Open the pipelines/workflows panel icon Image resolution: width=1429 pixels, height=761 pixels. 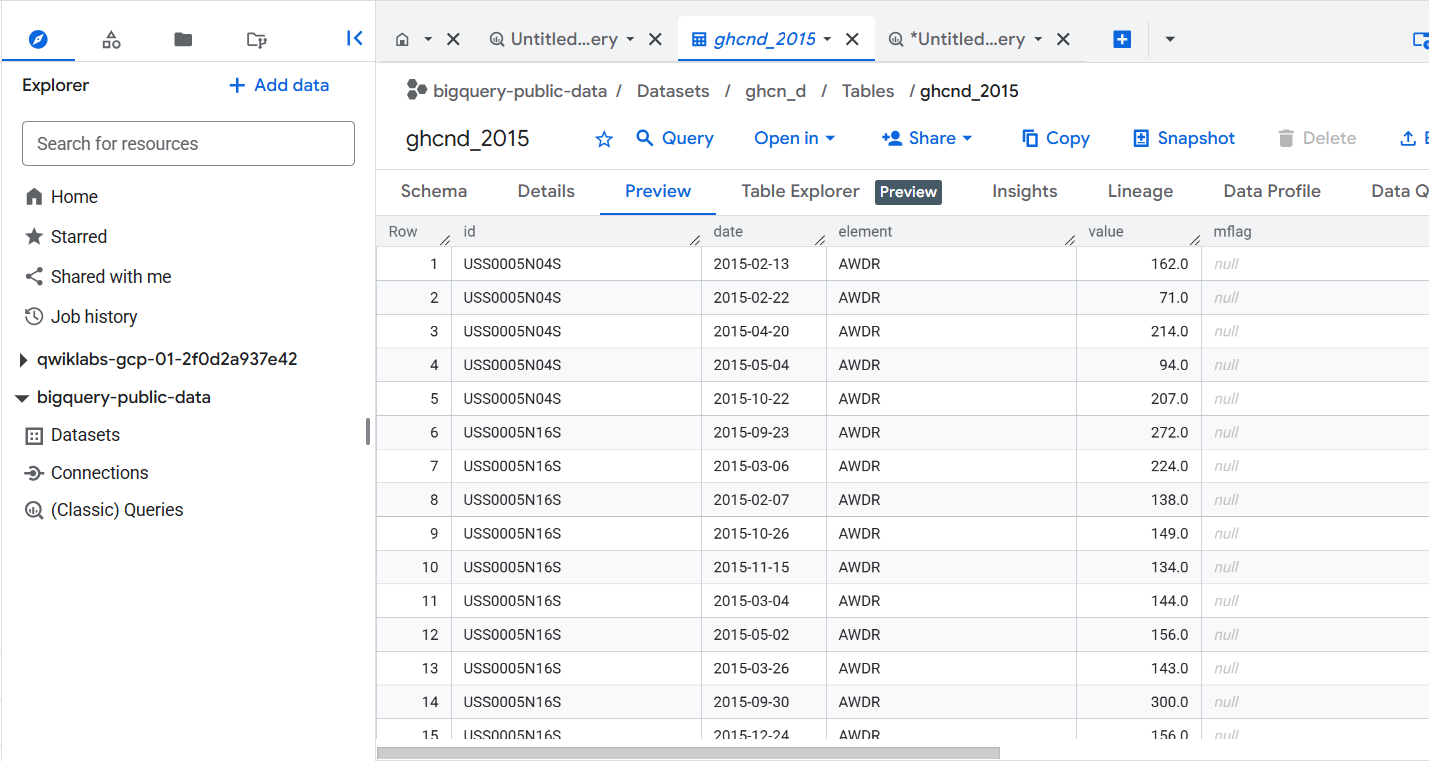(111, 39)
